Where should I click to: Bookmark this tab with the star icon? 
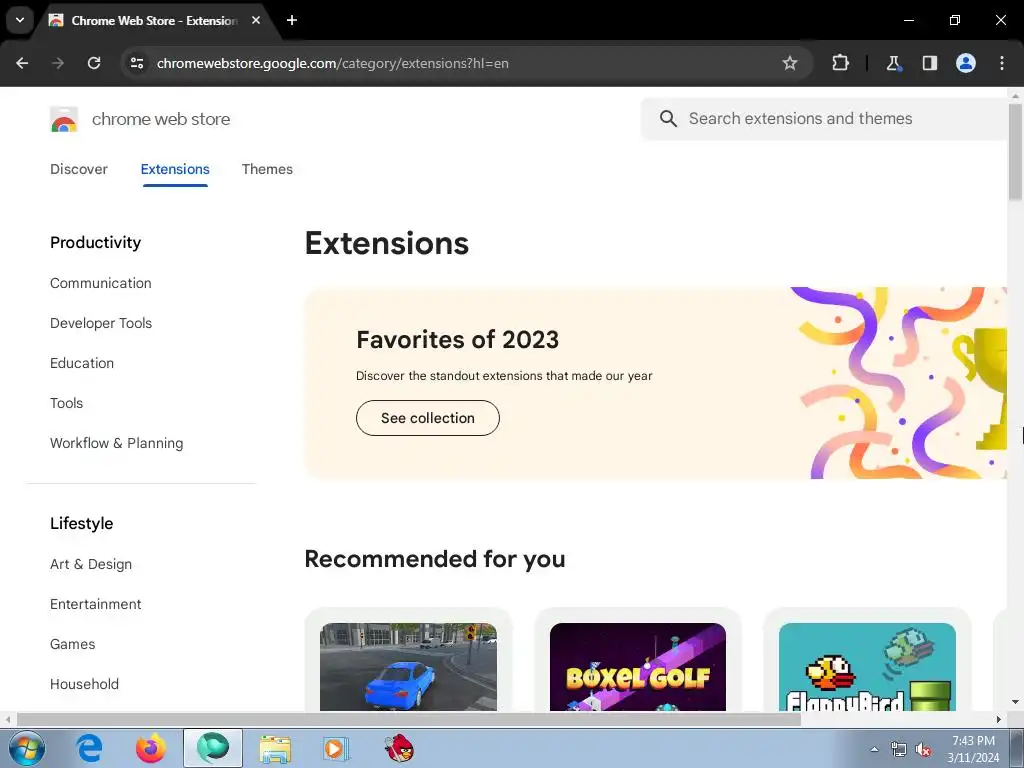[x=790, y=63]
